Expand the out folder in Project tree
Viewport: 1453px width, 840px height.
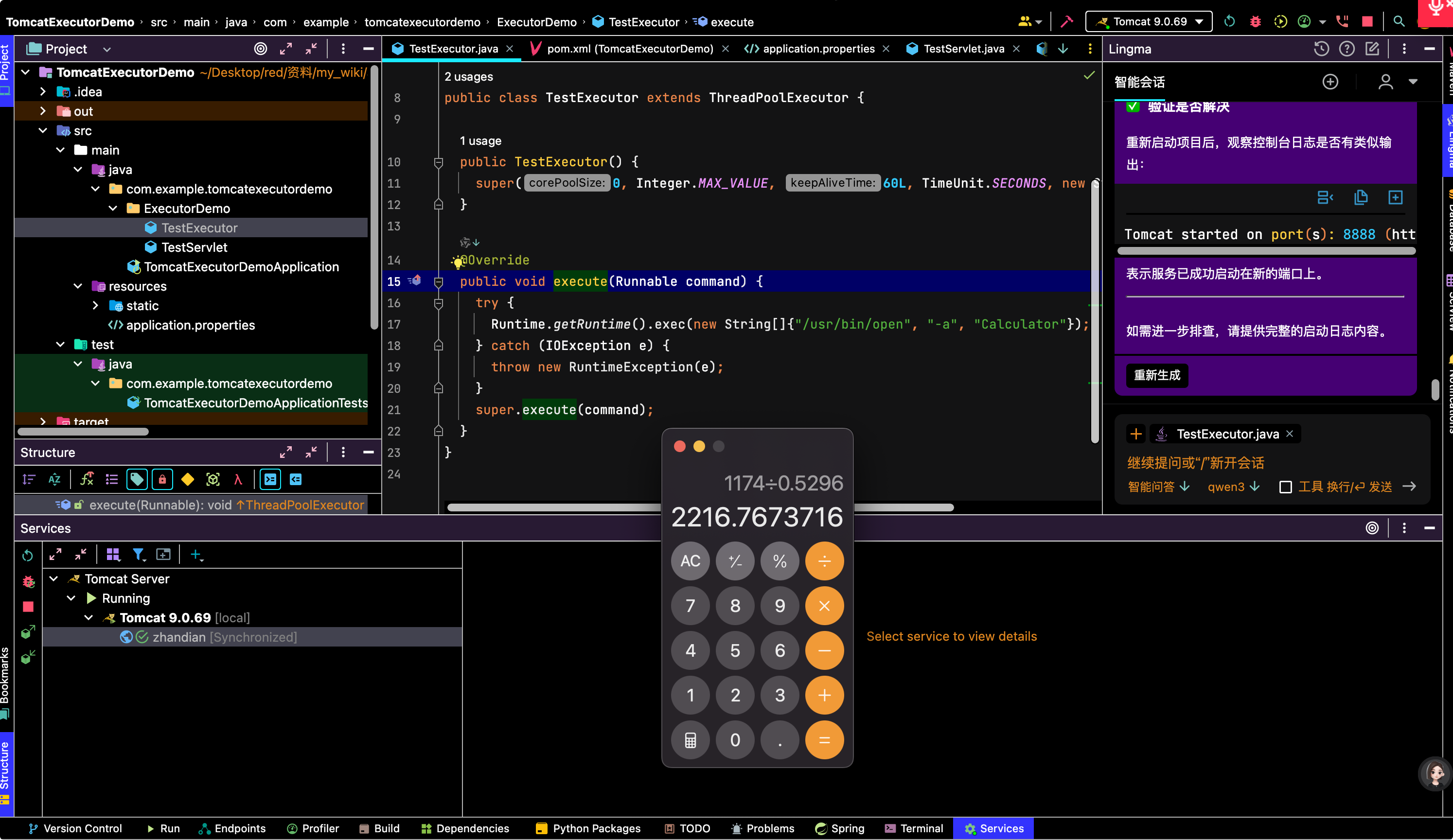(x=43, y=111)
